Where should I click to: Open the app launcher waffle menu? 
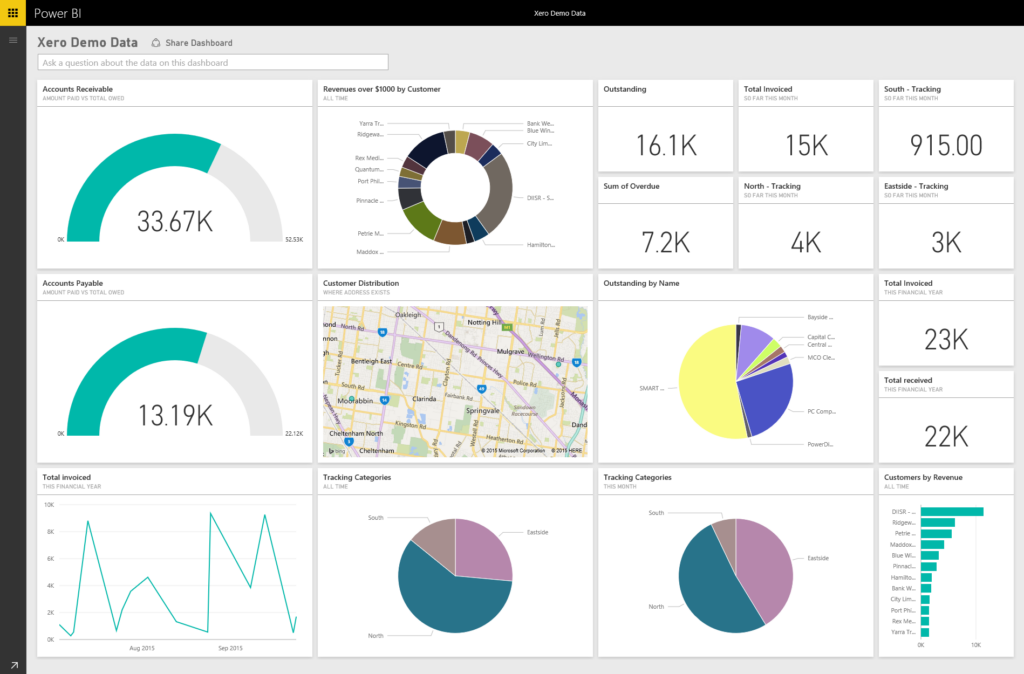point(13,13)
